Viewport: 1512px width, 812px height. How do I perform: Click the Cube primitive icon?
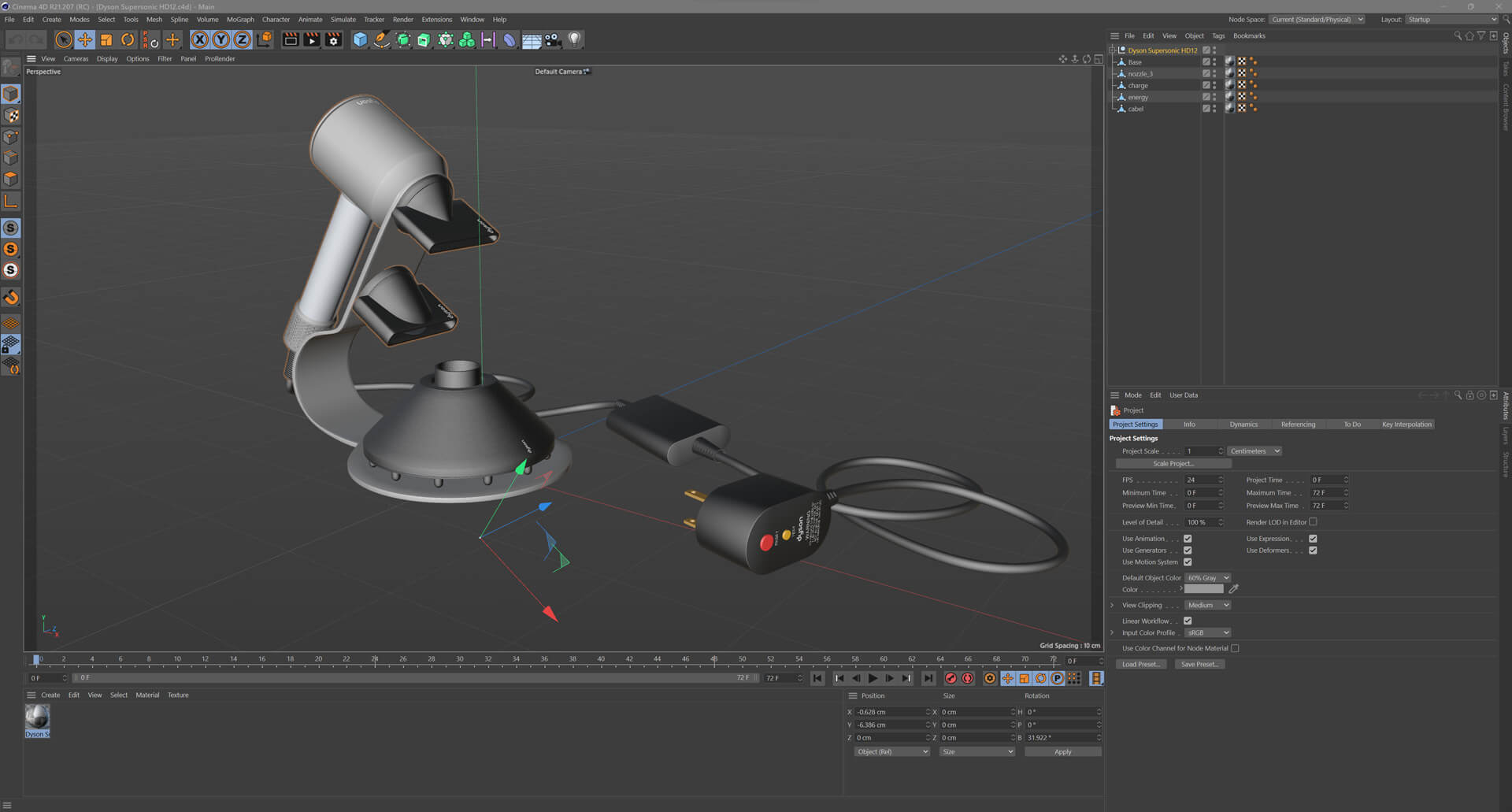[x=360, y=39]
